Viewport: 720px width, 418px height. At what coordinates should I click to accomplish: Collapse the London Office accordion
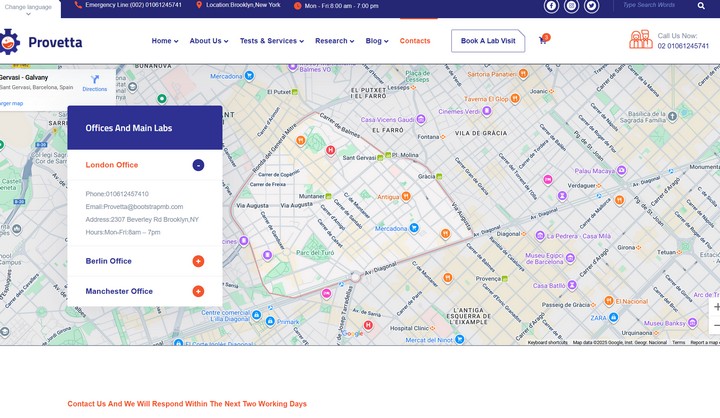[x=198, y=165]
